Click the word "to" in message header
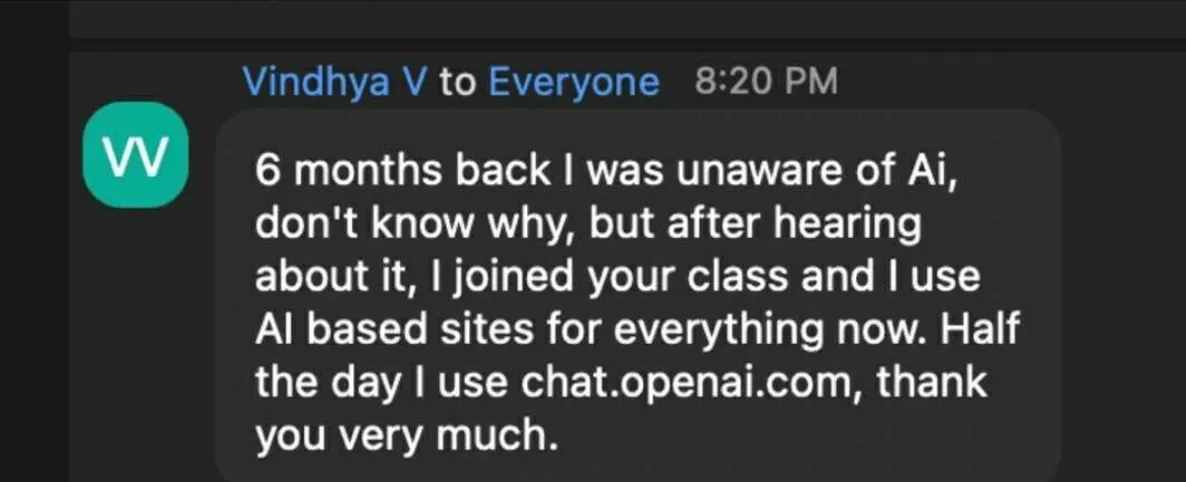 (456, 83)
